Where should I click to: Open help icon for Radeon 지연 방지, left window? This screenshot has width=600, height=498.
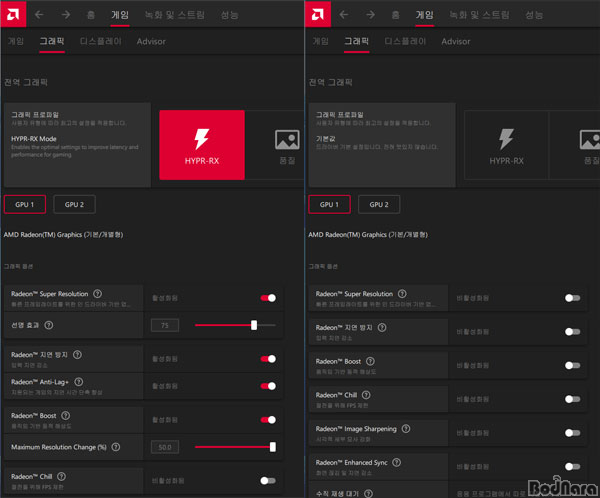(x=77, y=354)
